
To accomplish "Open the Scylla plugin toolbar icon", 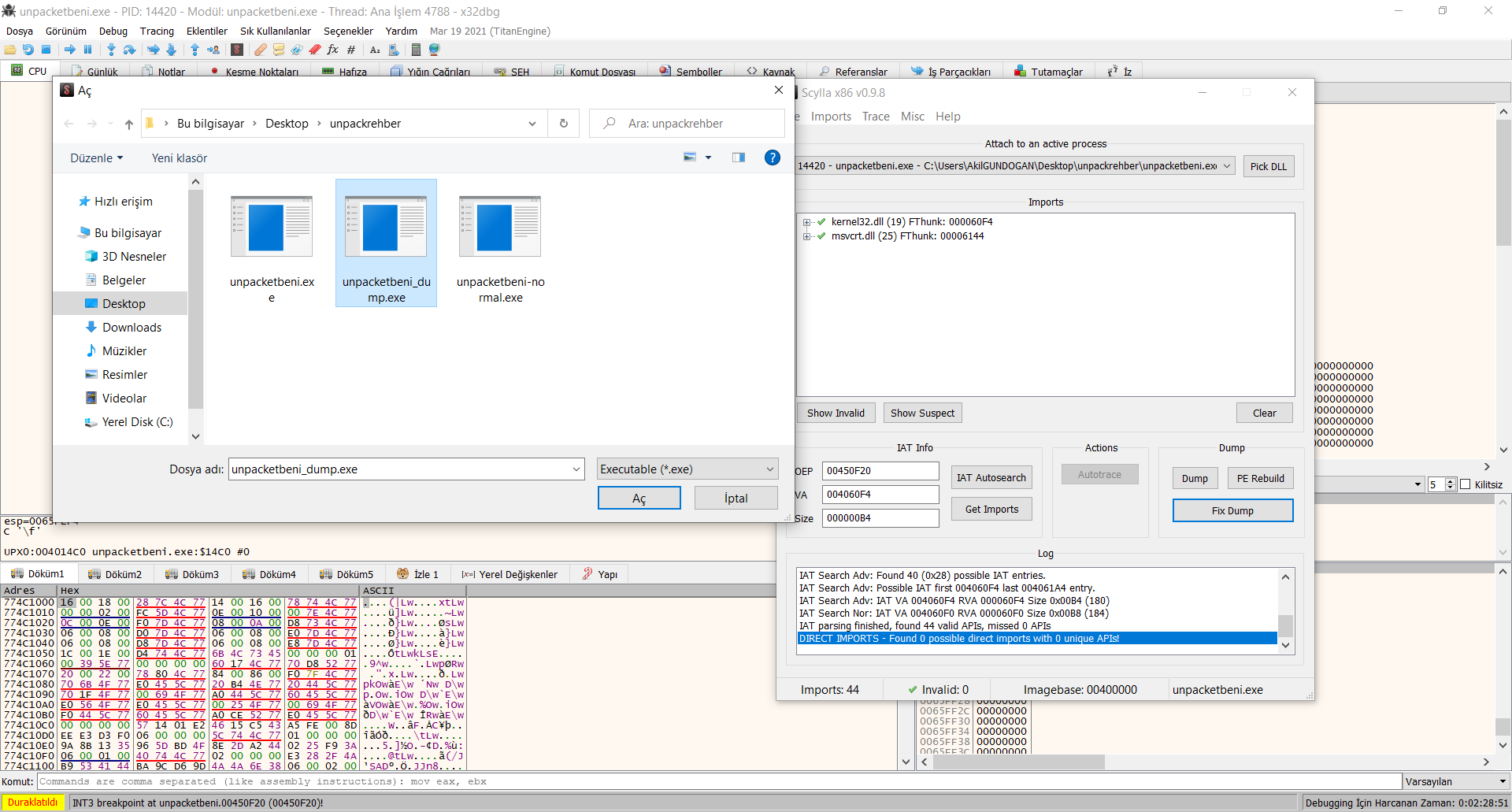I will [237, 50].
